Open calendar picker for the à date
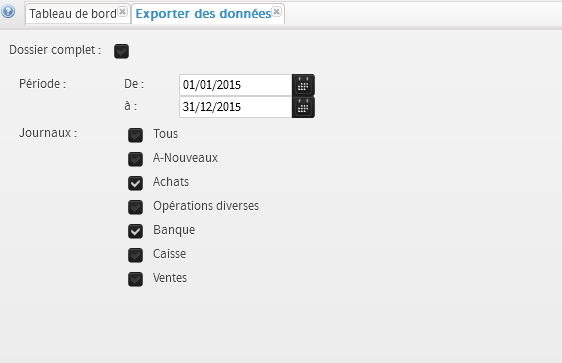This screenshot has height=363, width=562. (x=303, y=107)
